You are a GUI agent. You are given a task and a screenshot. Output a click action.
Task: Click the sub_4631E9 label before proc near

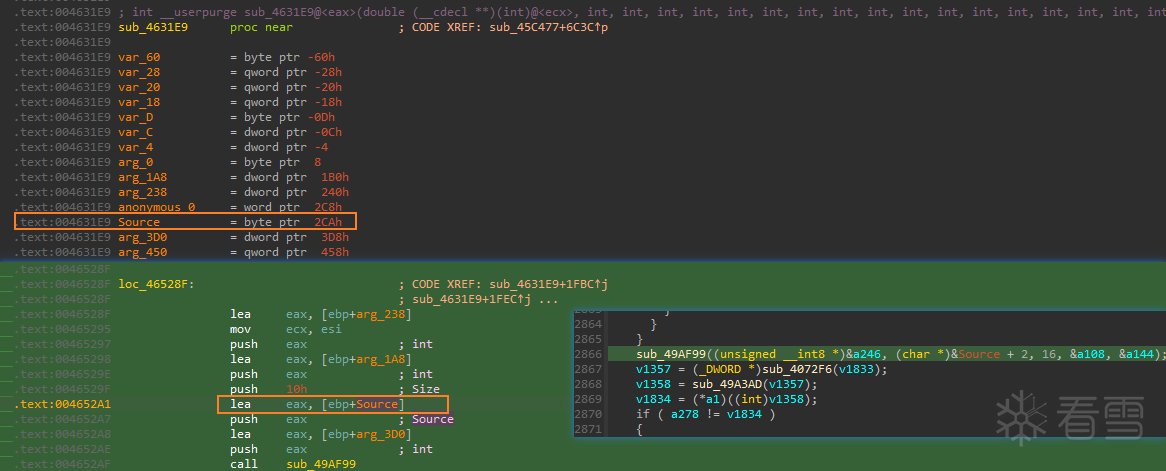(152, 27)
